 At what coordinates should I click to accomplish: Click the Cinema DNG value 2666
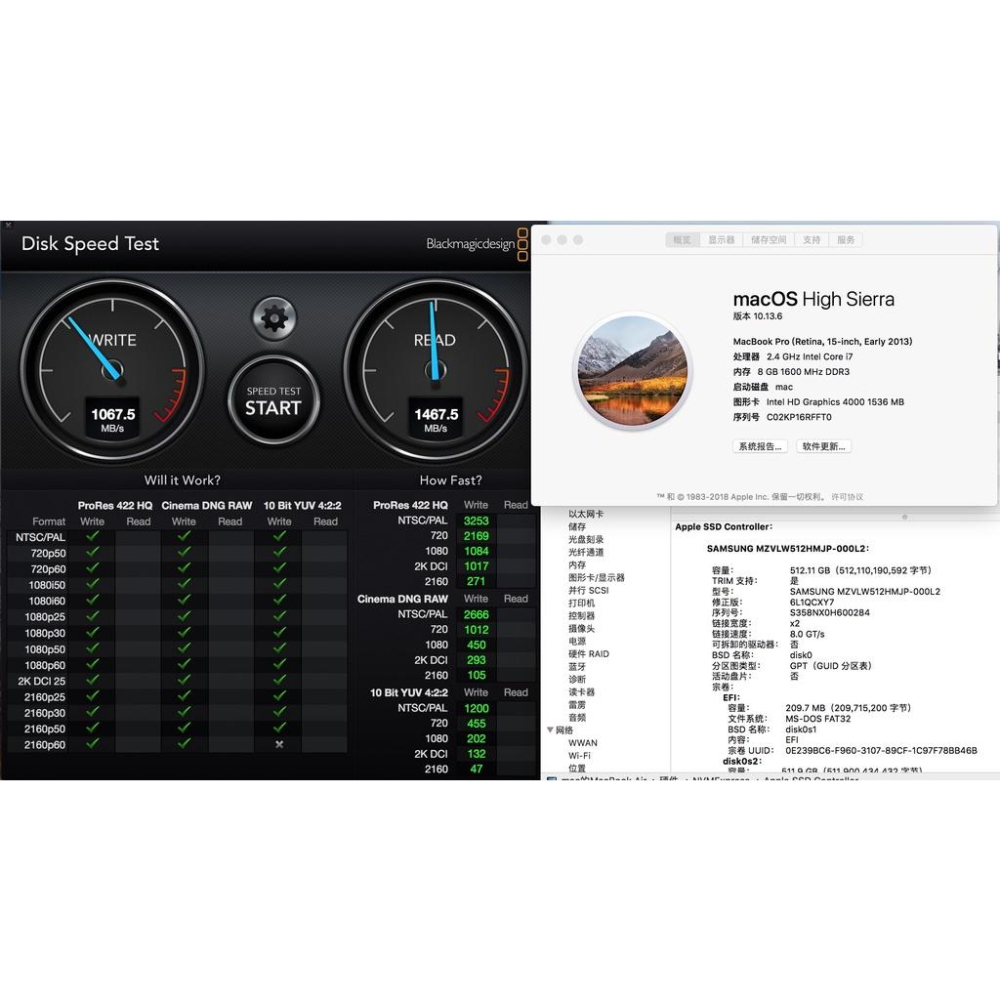[x=476, y=615]
